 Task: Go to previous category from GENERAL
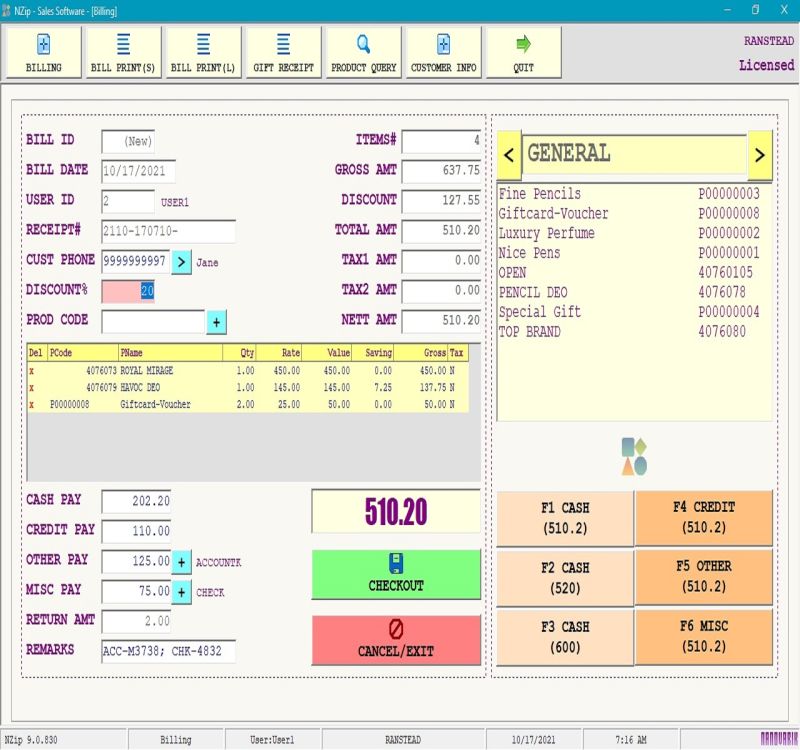pyautogui.click(x=509, y=155)
